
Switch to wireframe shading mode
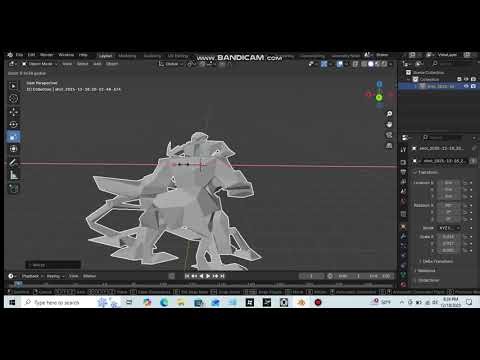point(364,64)
